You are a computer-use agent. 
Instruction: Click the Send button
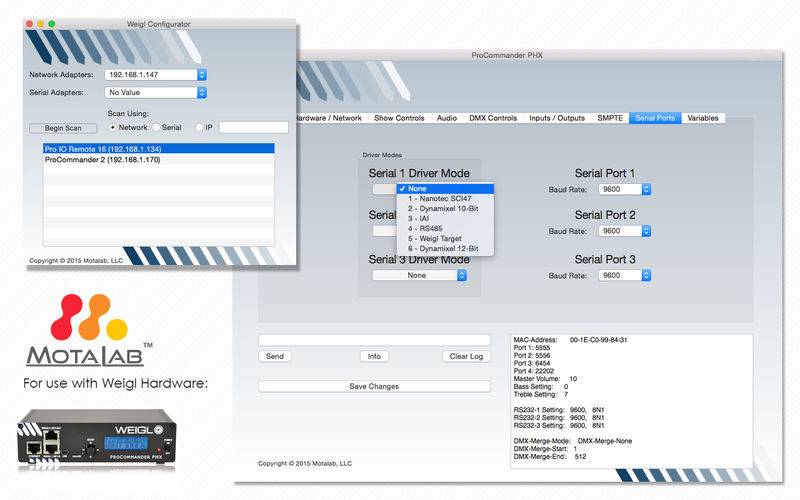[x=274, y=356]
